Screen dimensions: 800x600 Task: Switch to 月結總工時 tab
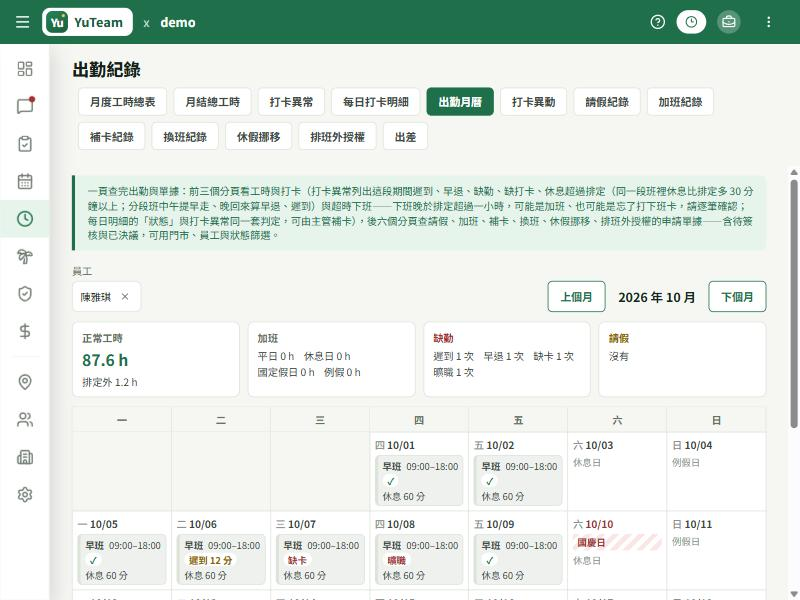pos(212,102)
